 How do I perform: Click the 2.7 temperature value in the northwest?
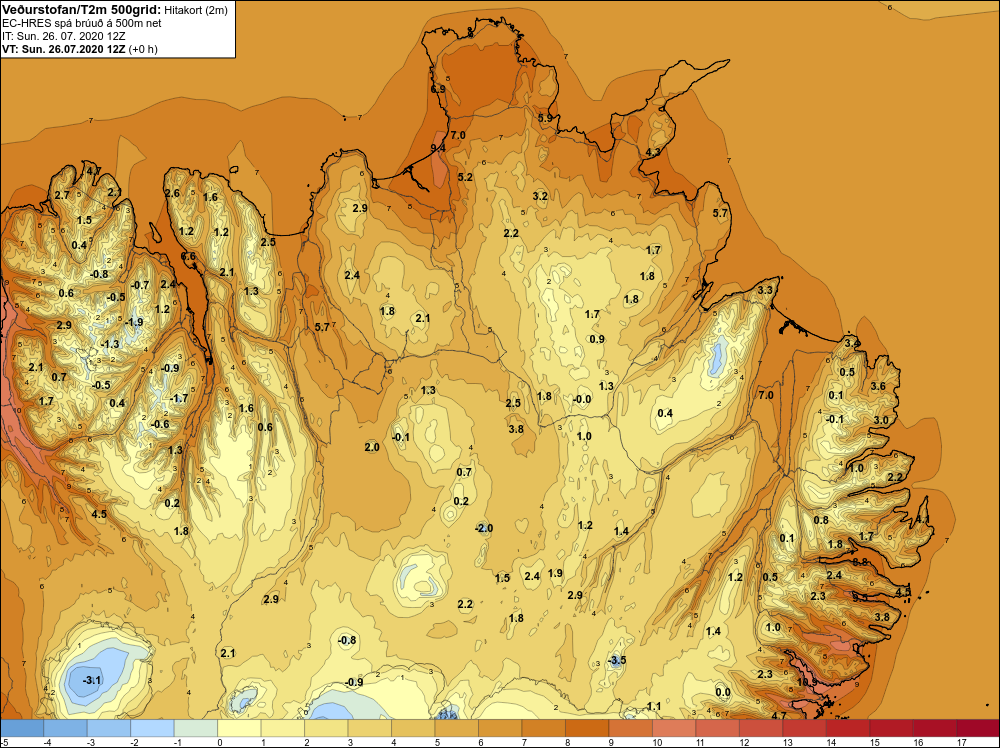point(62,195)
